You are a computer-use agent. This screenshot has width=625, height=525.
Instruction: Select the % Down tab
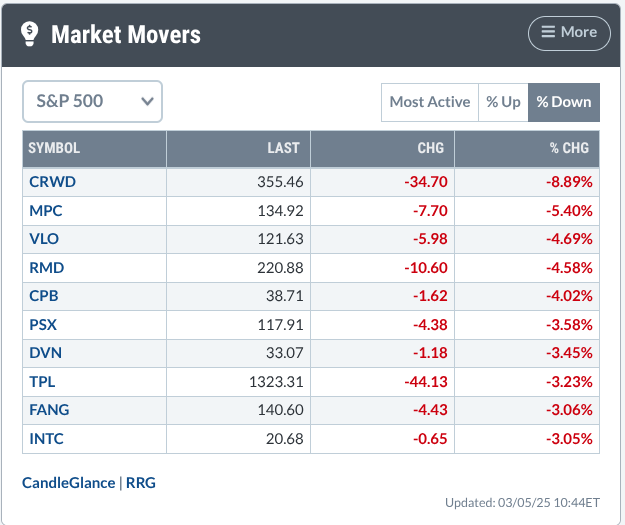[x=564, y=102]
